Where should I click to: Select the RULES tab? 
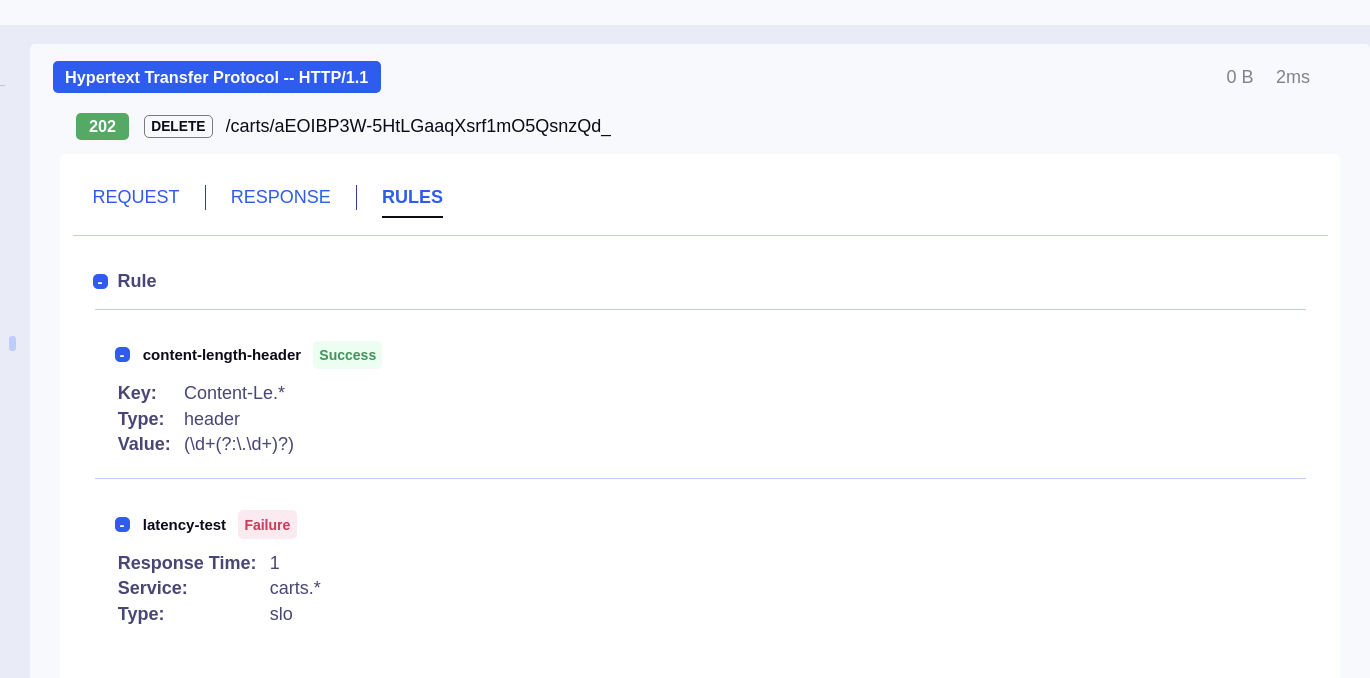click(412, 197)
